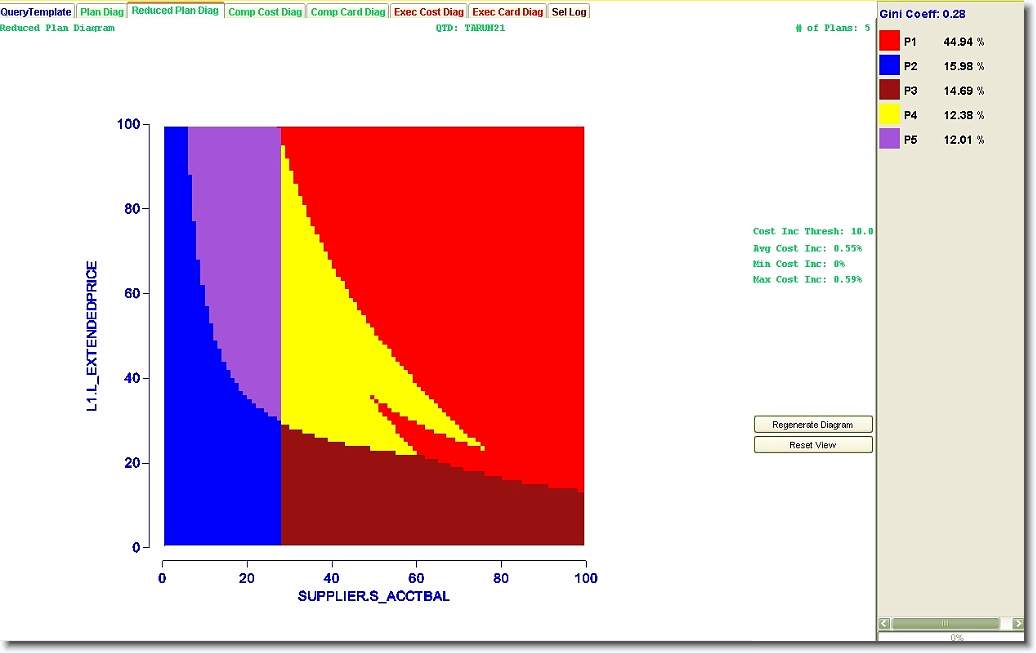Click the purple plan region in the plot
This screenshot has width=1036, height=653.
tap(235, 250)
